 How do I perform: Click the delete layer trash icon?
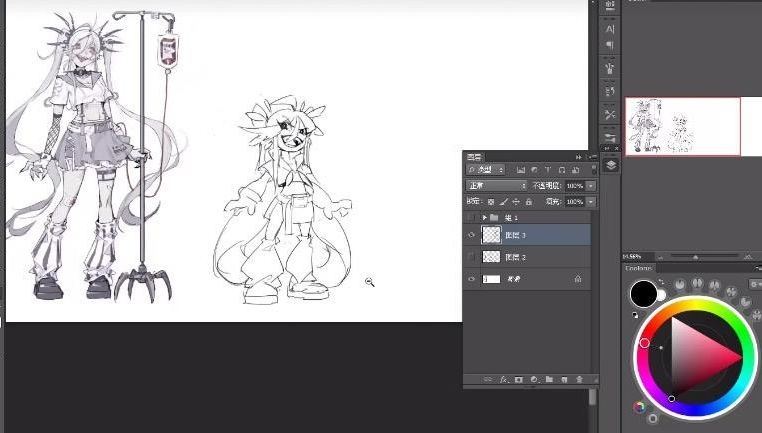579,380
